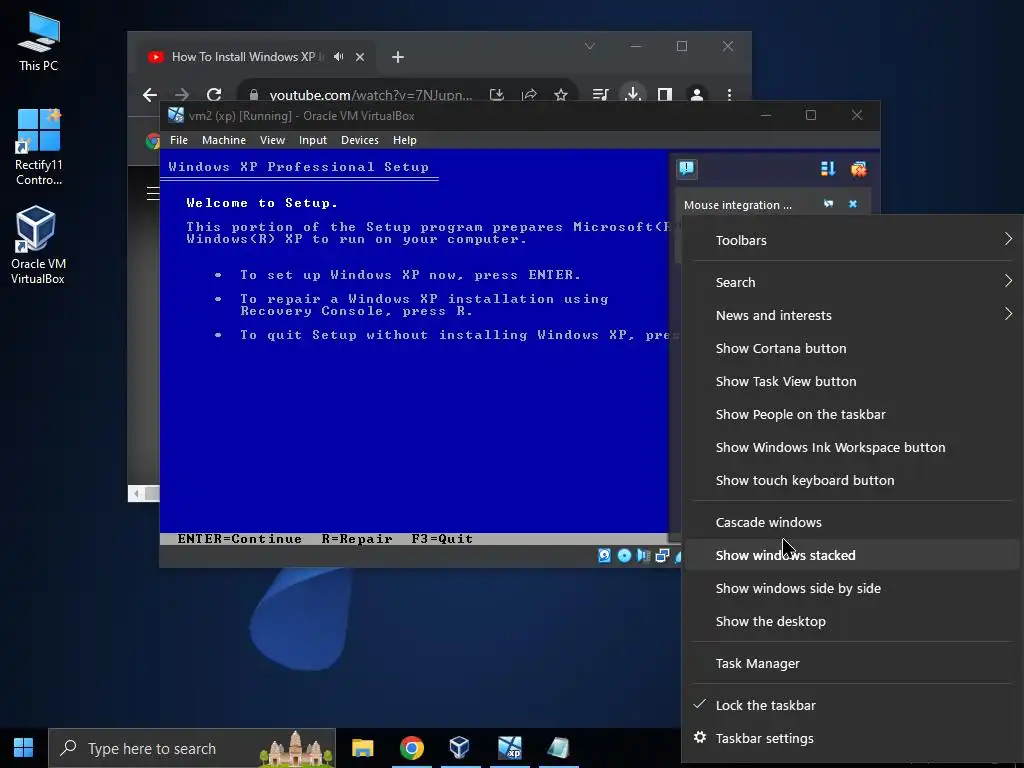Select Show windows side by side
Viewport: 1024px width, 768px height.
(x=853, y=588)
